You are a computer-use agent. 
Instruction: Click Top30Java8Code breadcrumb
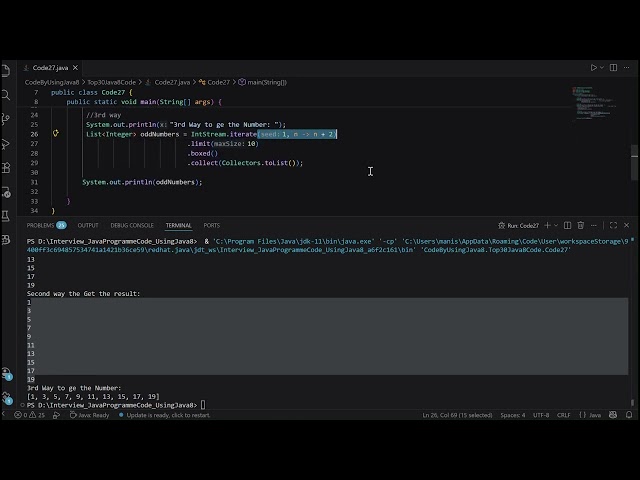coord(111,82)
